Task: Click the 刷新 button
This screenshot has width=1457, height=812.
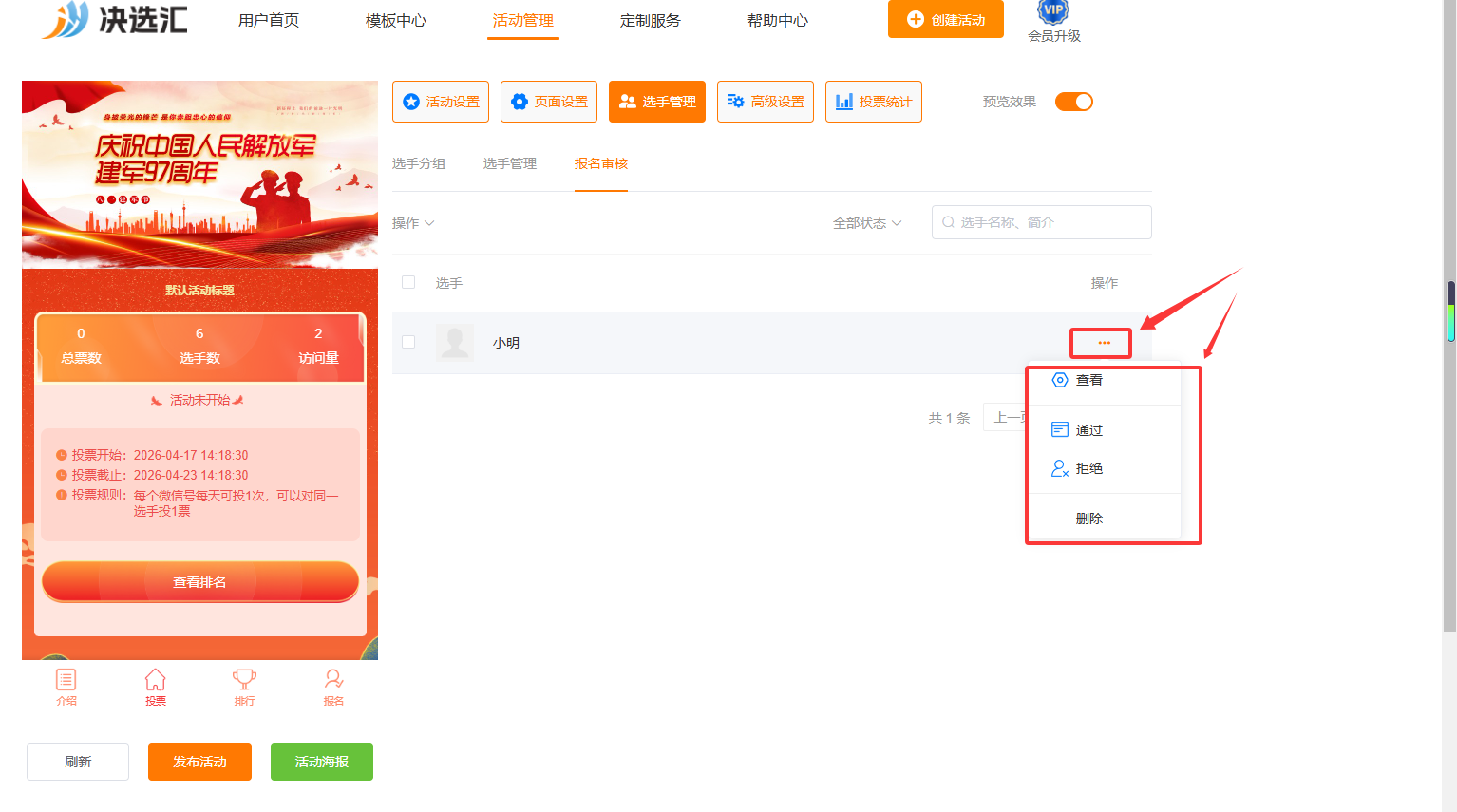Action: pyautogui.click(x=78, y=762)
